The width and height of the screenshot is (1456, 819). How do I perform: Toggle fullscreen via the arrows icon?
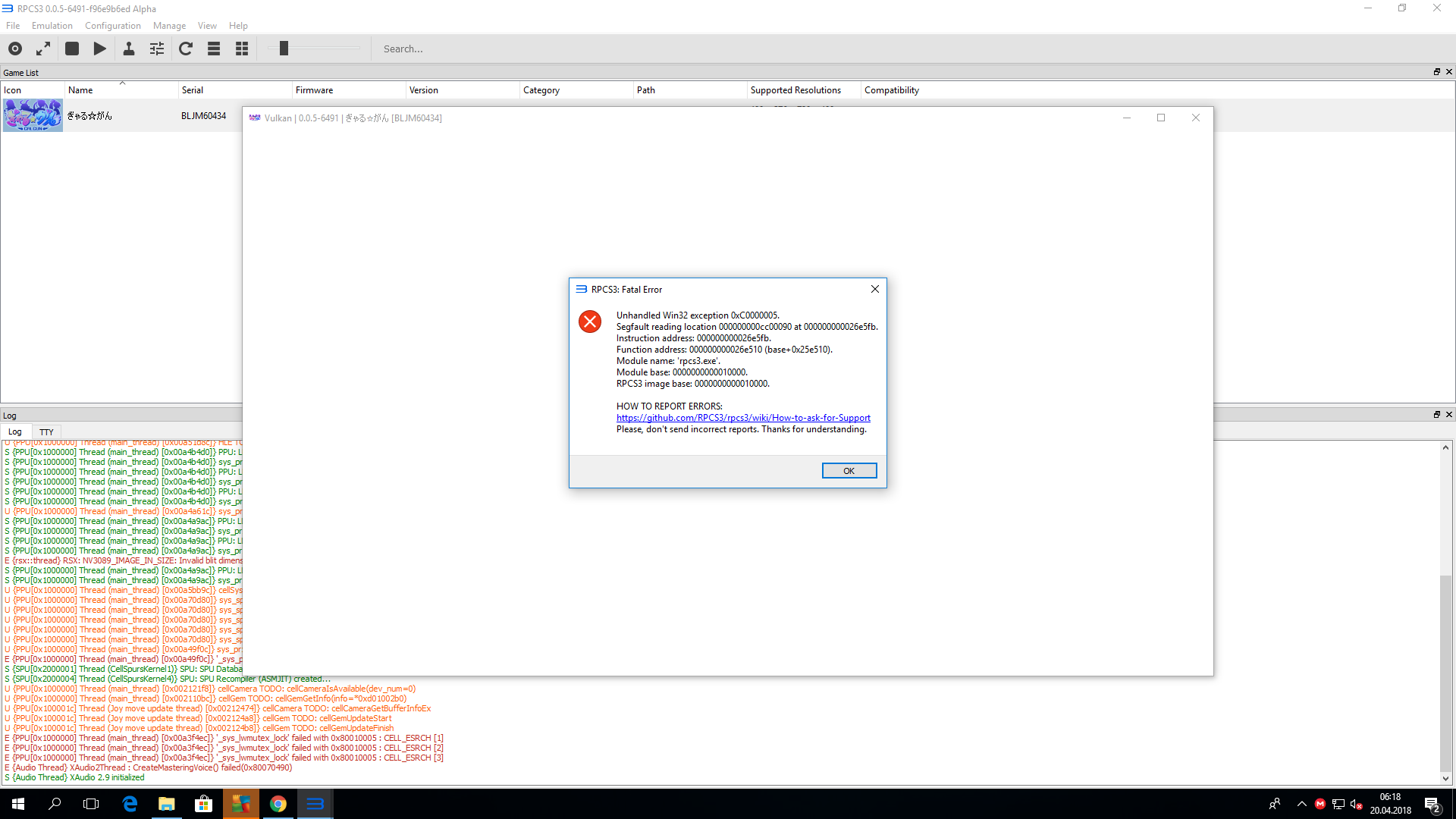coord(43,49)
